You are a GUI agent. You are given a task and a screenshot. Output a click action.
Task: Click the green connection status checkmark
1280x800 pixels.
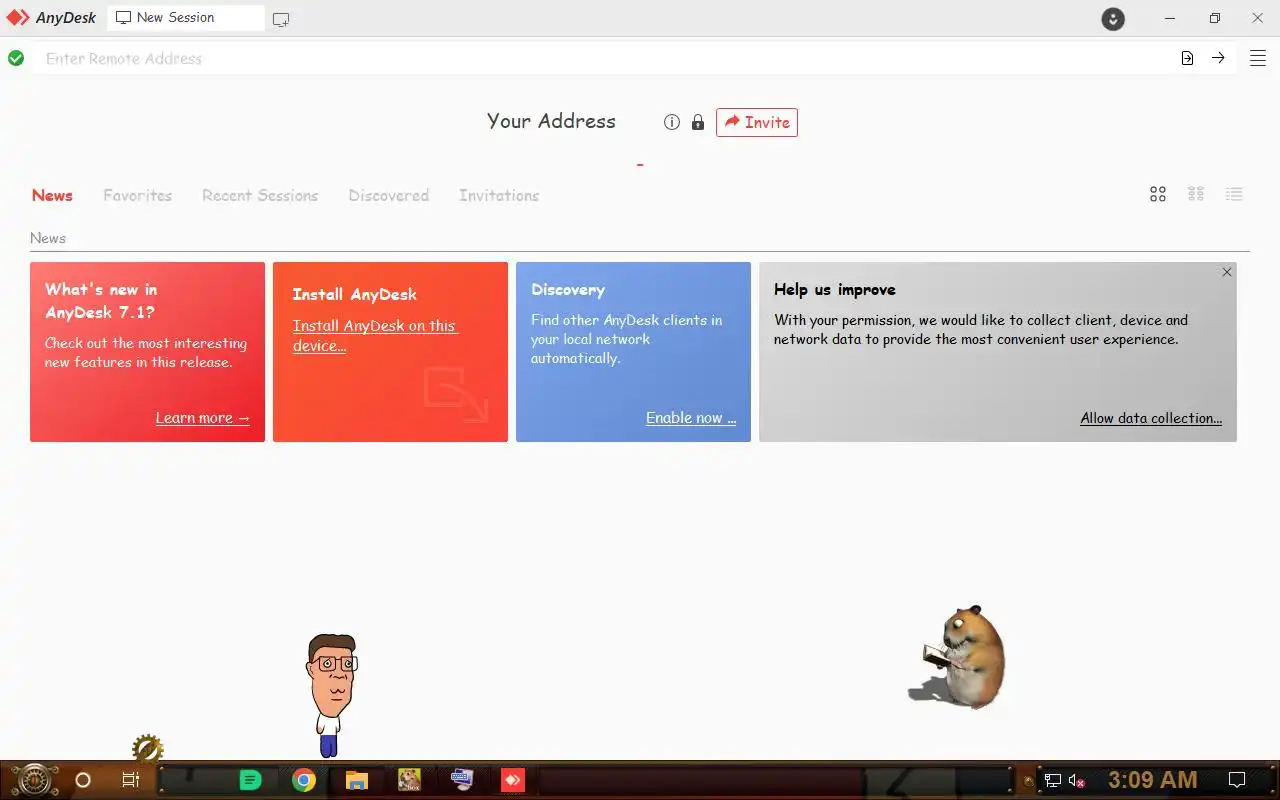coord(16,59)
